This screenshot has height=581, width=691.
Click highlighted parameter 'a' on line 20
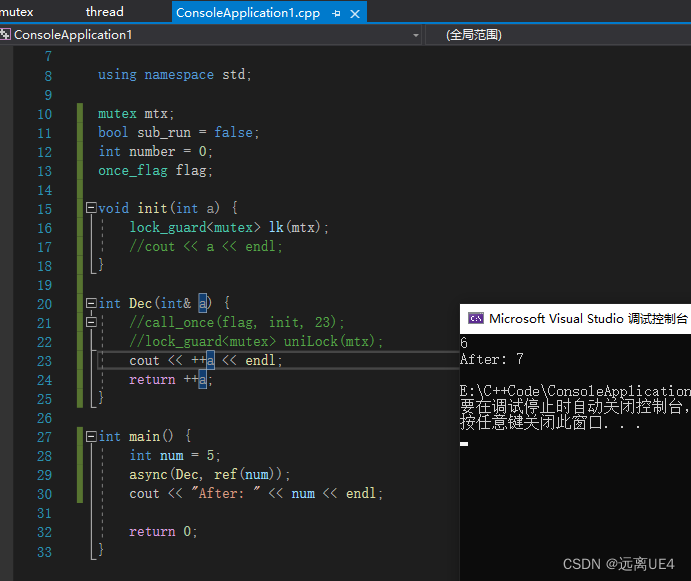[x=202, y=303]
